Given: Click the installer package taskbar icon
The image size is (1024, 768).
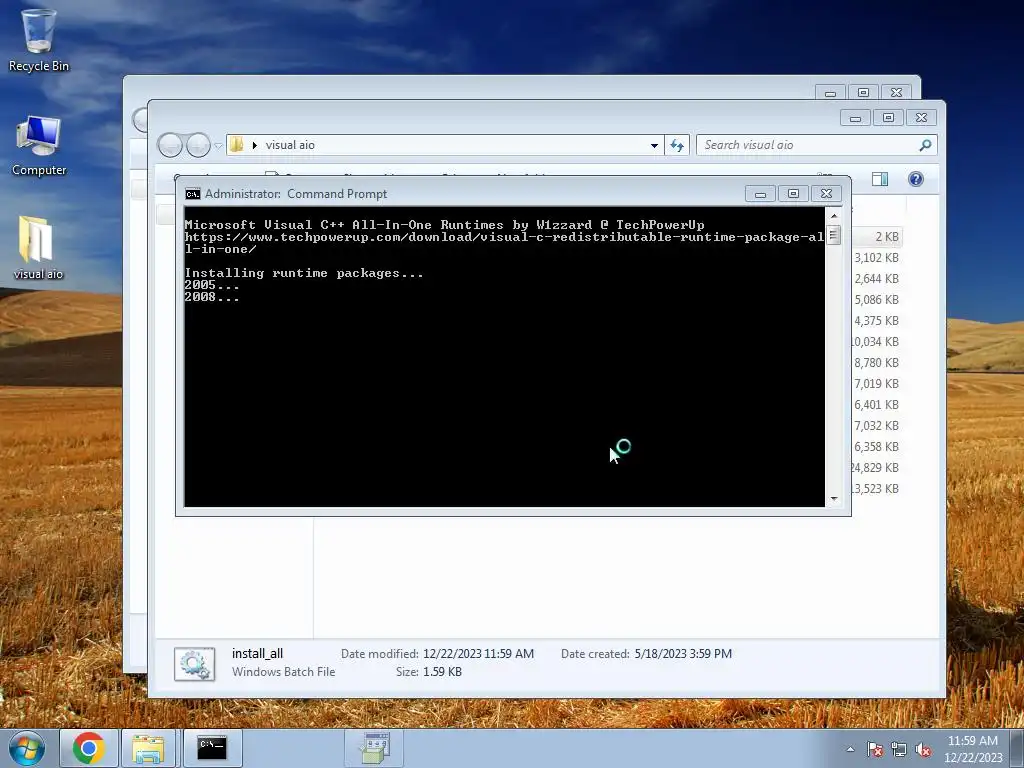Looking at the screenshot, I should click(x=374, y=748).
